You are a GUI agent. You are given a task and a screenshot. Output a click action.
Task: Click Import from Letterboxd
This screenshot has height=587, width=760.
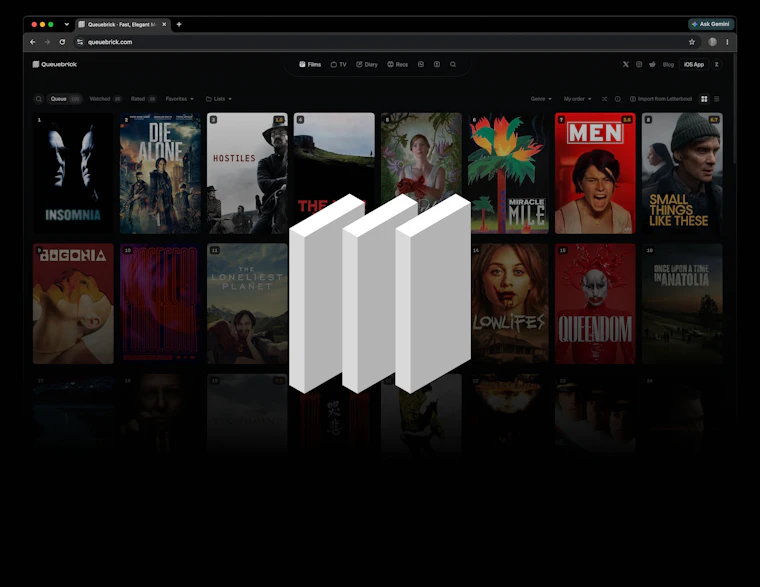pyautogui.click(x=661, y=99)
